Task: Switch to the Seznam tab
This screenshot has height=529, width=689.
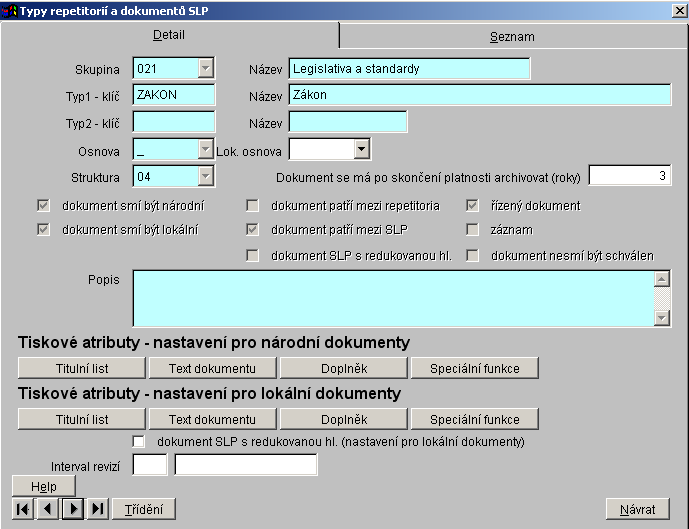Action: tap(512, 36)
